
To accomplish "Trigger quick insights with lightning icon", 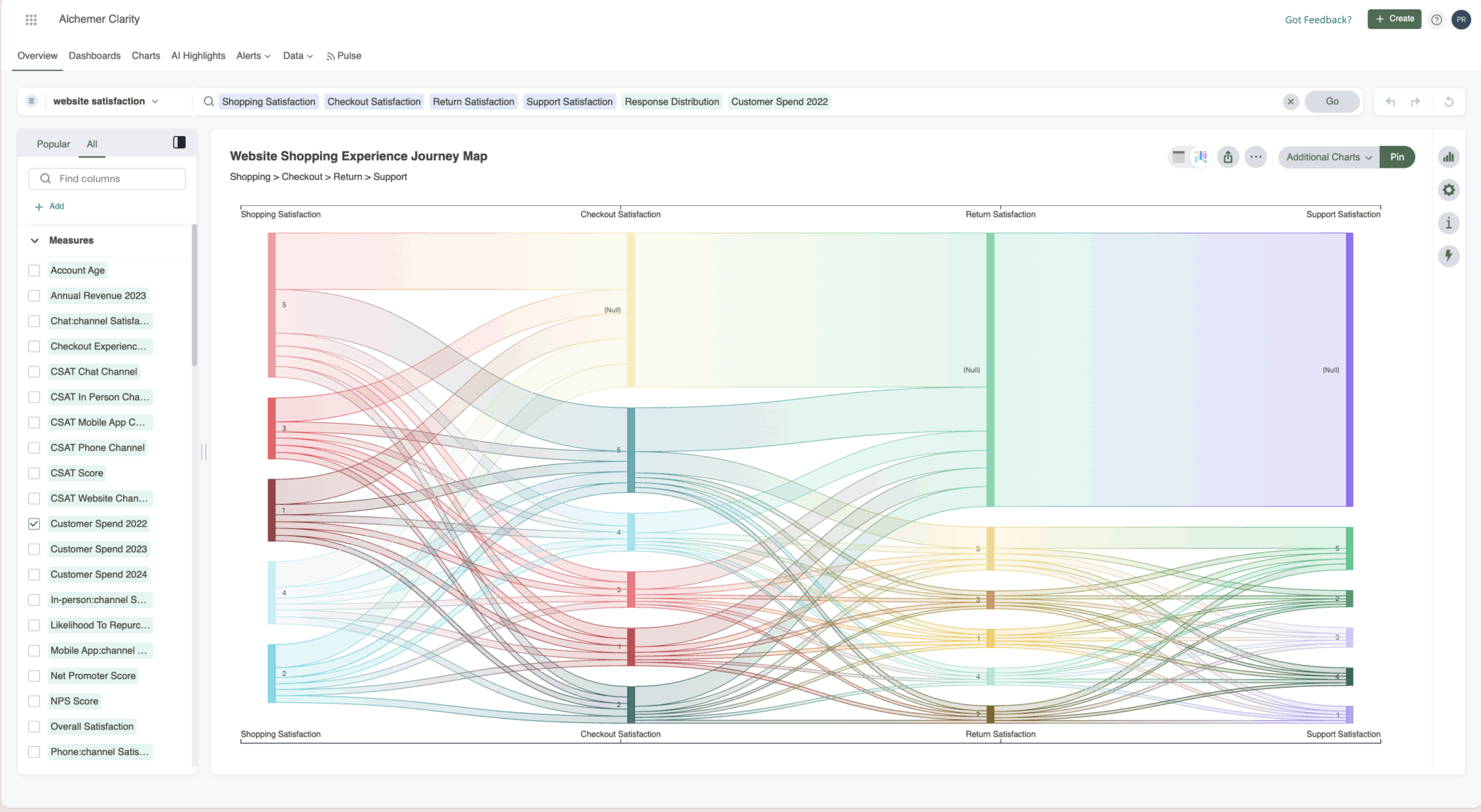I will click(1448, 256).
